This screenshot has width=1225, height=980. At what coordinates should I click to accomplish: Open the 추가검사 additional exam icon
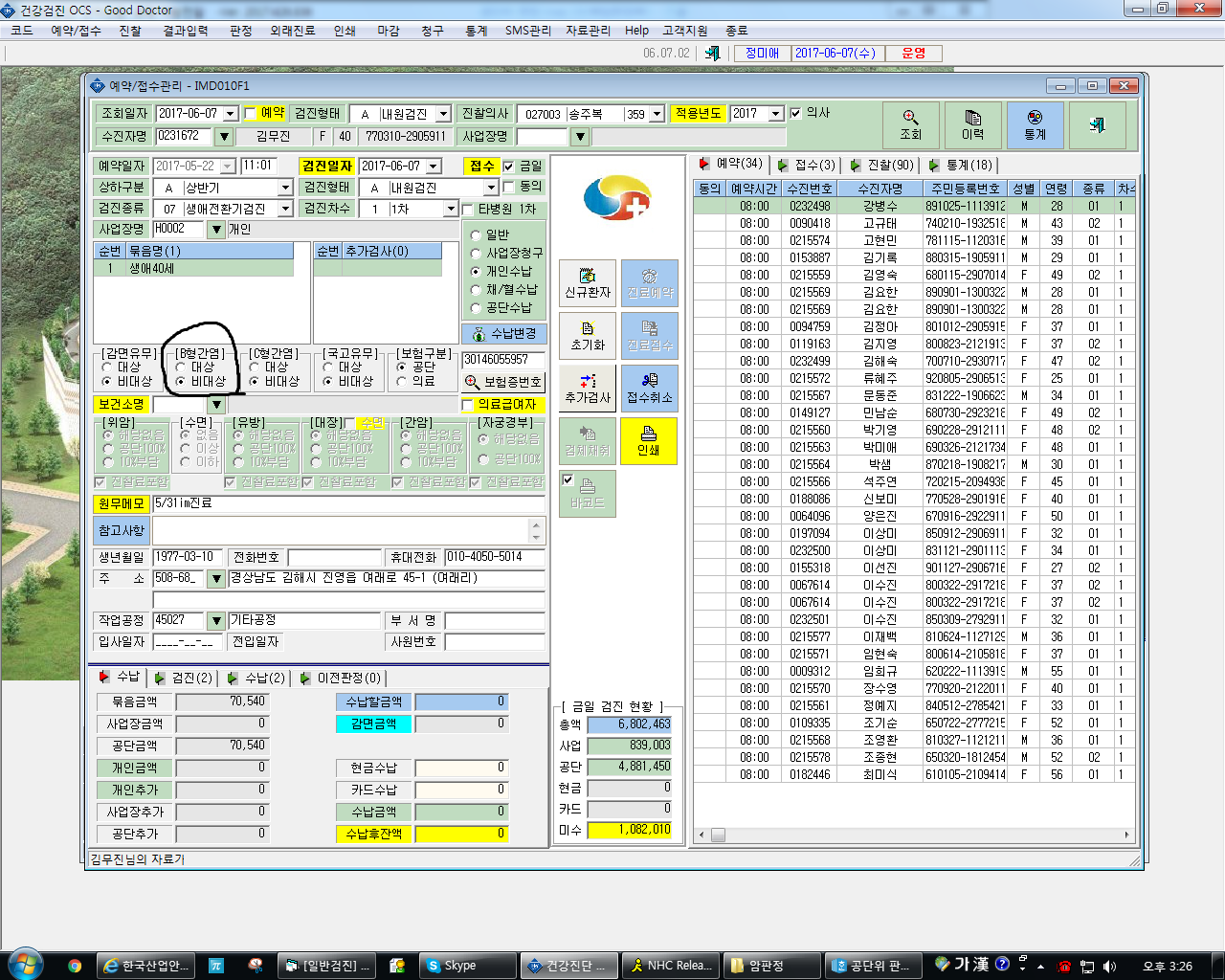588,389
